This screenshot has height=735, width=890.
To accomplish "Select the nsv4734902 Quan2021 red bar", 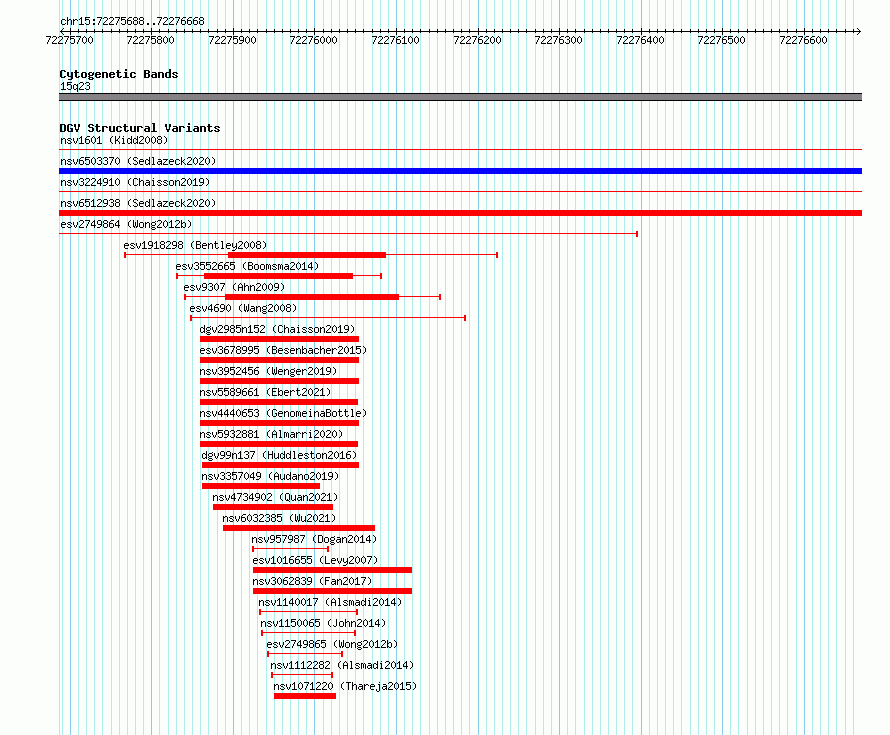I will click(x=273, y=507).
